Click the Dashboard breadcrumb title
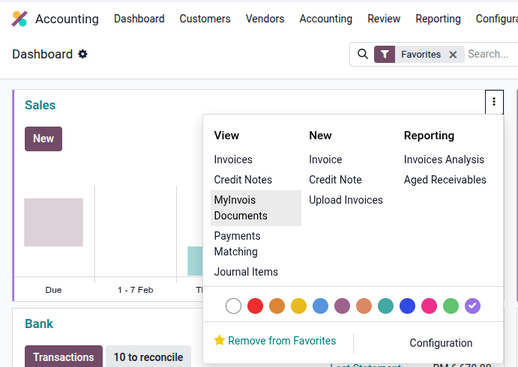This screenshot has height=367, width=518. click(x=42, y=54)
